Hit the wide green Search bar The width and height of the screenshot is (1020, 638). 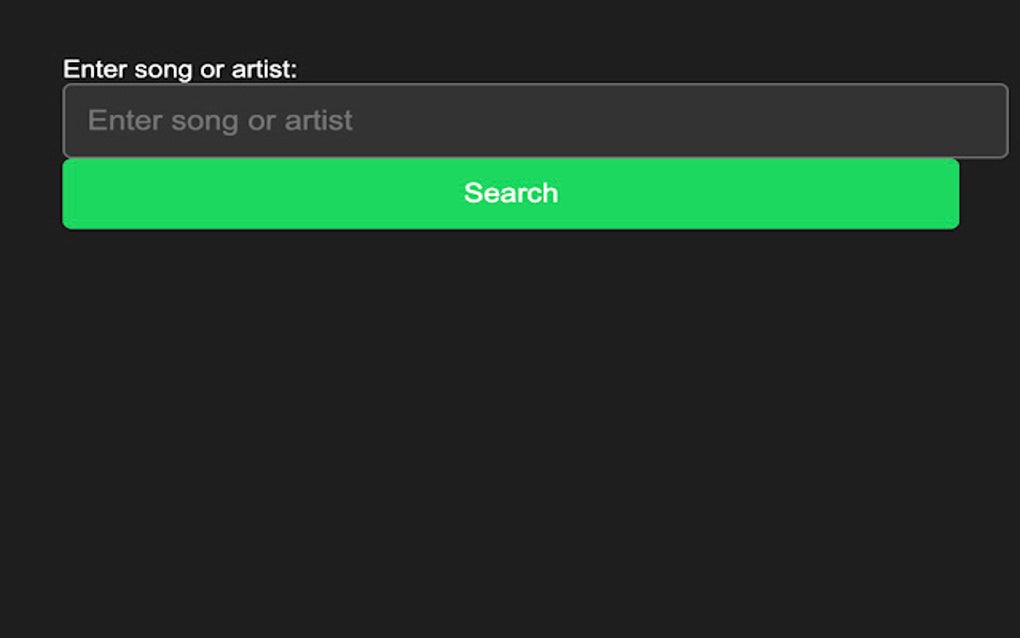coord(510,193)
